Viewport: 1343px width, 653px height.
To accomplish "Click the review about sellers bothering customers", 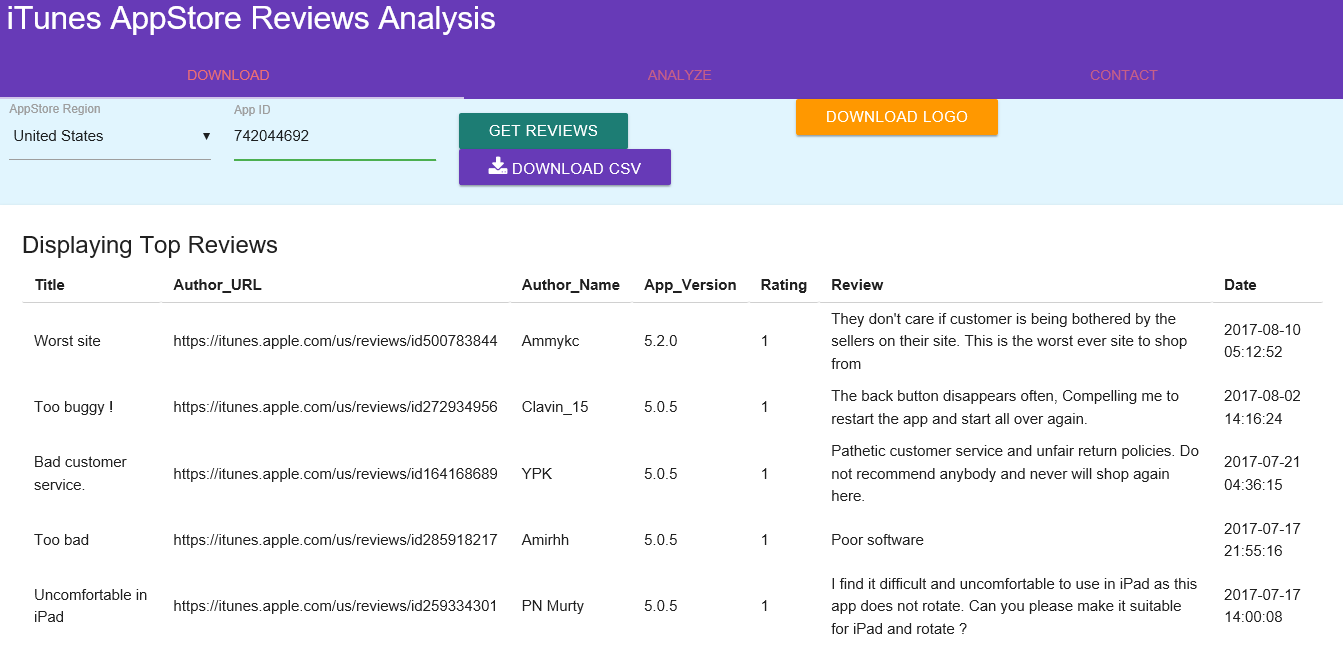I will [x=1009, y=341].
